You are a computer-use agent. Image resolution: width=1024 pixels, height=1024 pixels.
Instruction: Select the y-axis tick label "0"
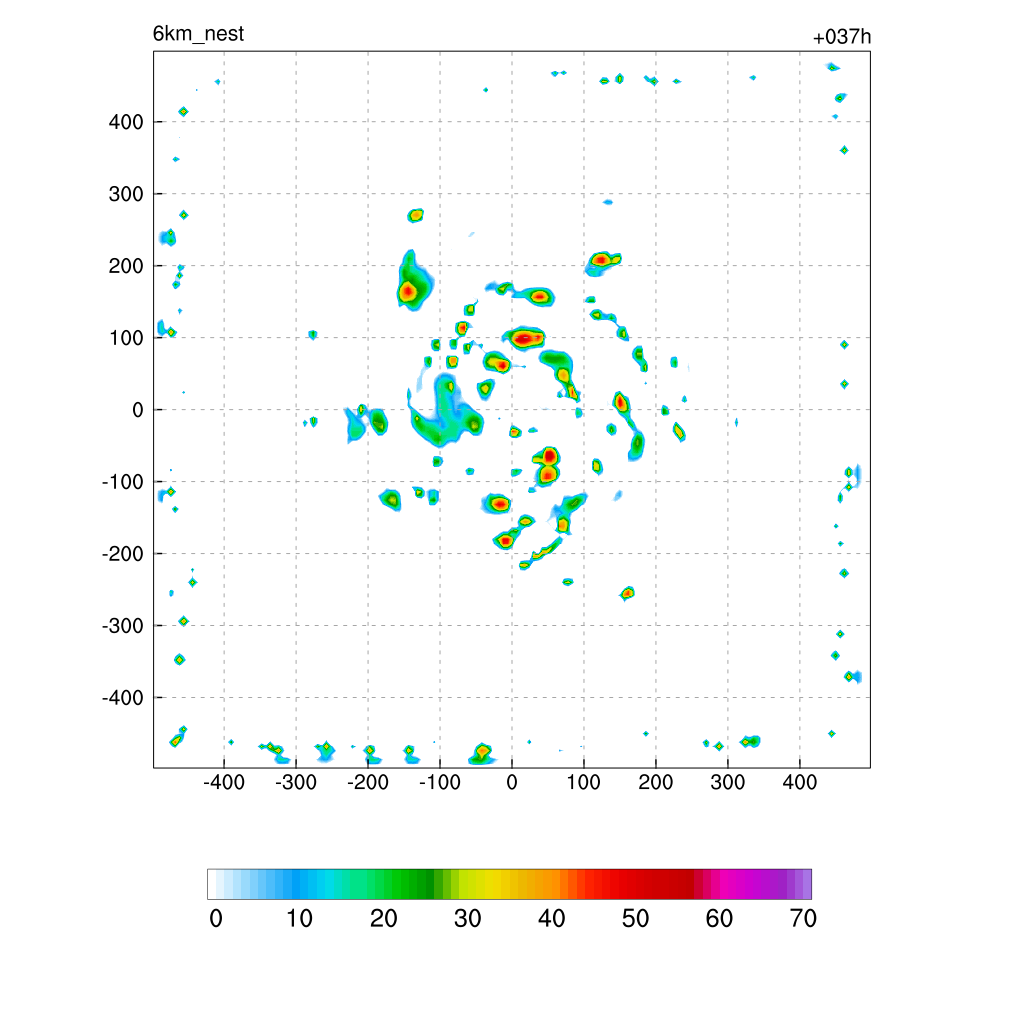[137, 410]
